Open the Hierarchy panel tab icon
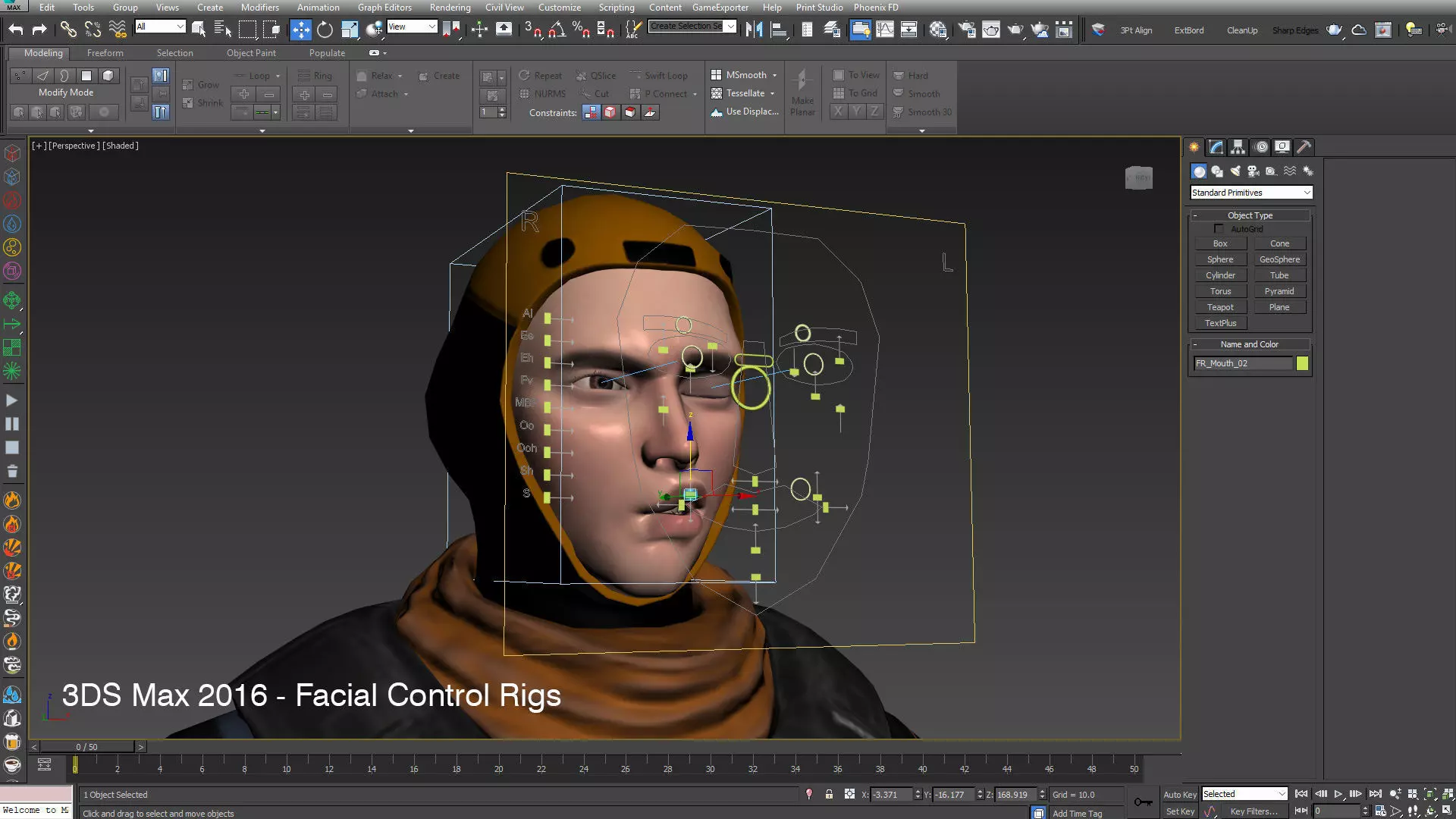 point(1238,147)
